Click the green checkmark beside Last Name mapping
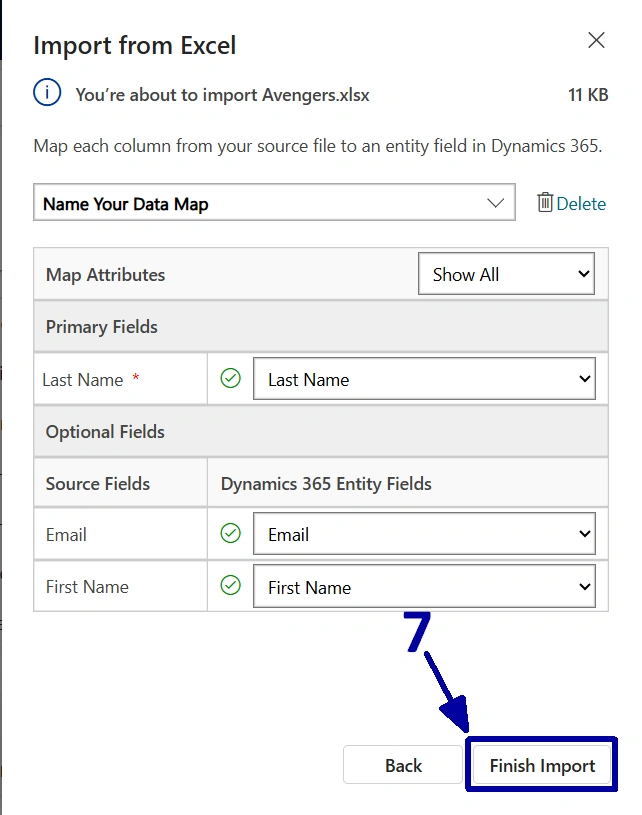The width and height of the screenshot is (642, 815). tap(231, 379)
